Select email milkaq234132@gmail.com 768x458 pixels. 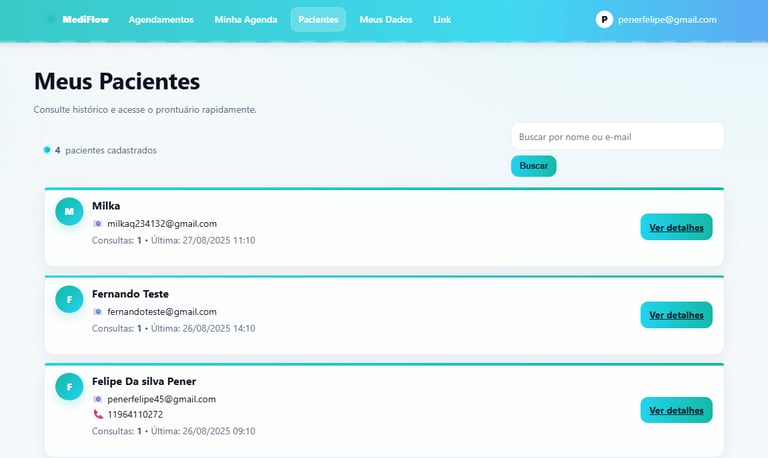(x=162, y=224)
